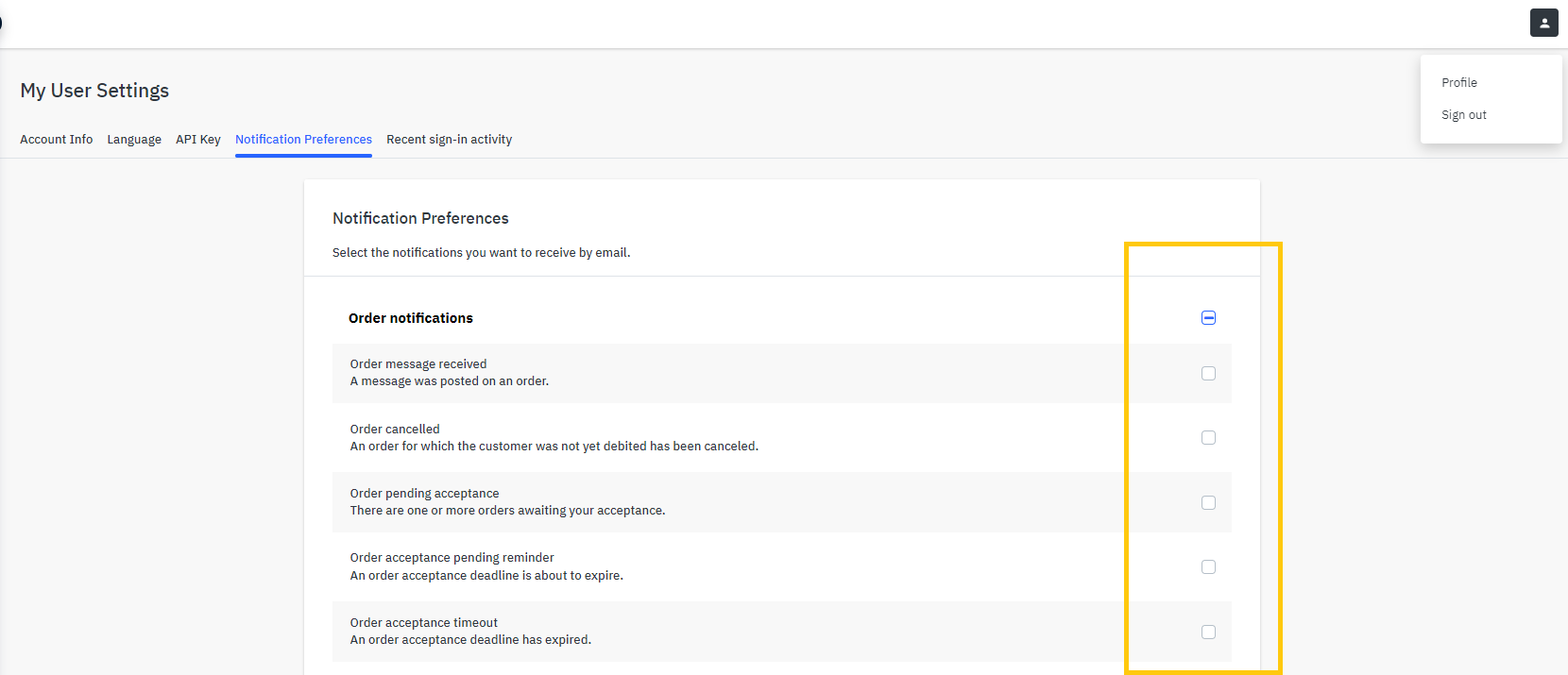Click the Order notifications section heading

point(411,319)
